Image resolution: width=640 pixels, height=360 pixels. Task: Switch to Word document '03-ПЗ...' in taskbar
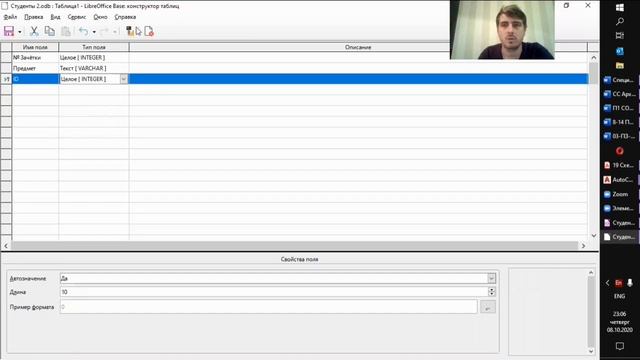(620, 136)
